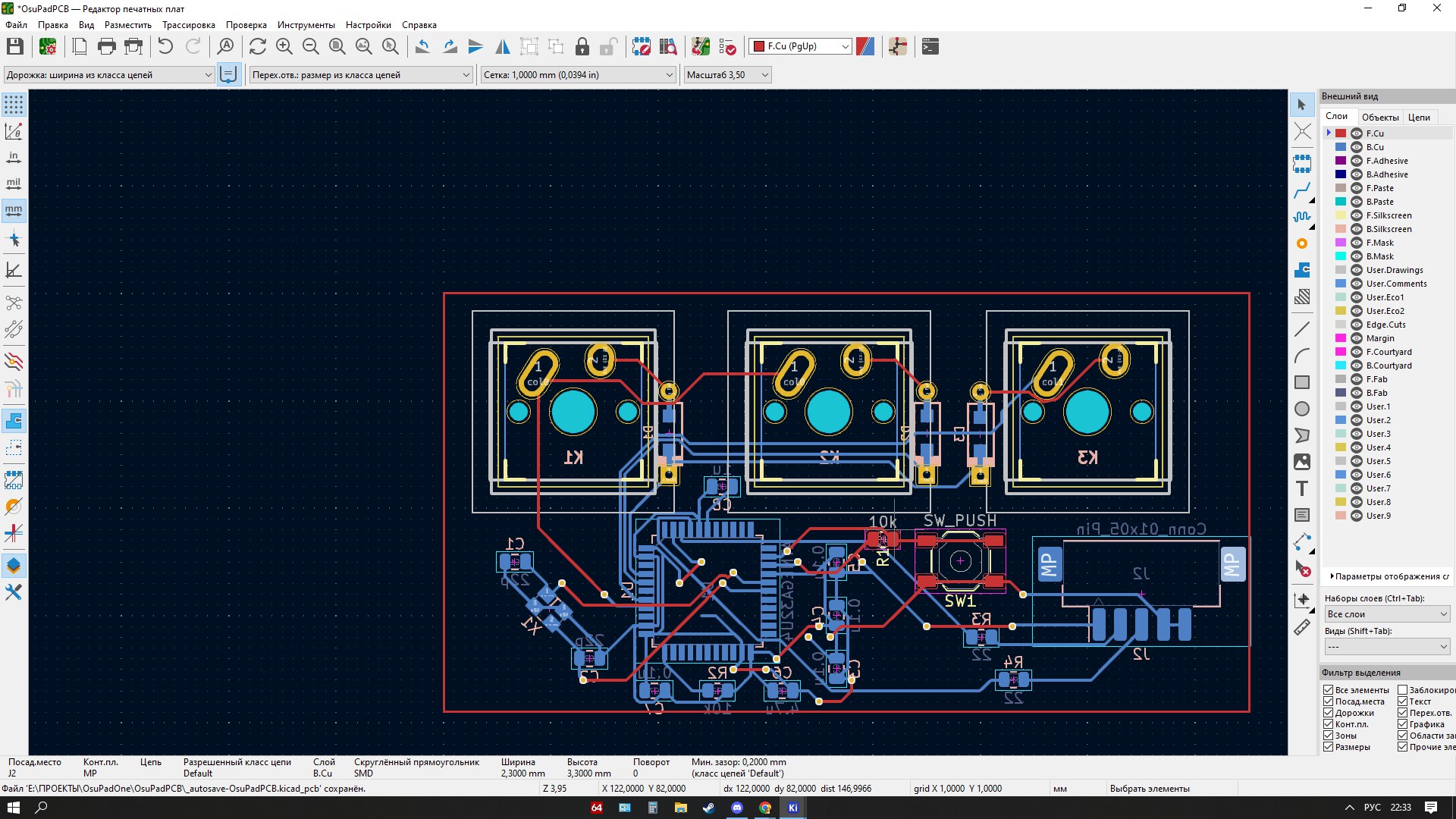Update PCB from schematic
The width and height of the screenshot is (1456, 819).
(x=701, y=46)
